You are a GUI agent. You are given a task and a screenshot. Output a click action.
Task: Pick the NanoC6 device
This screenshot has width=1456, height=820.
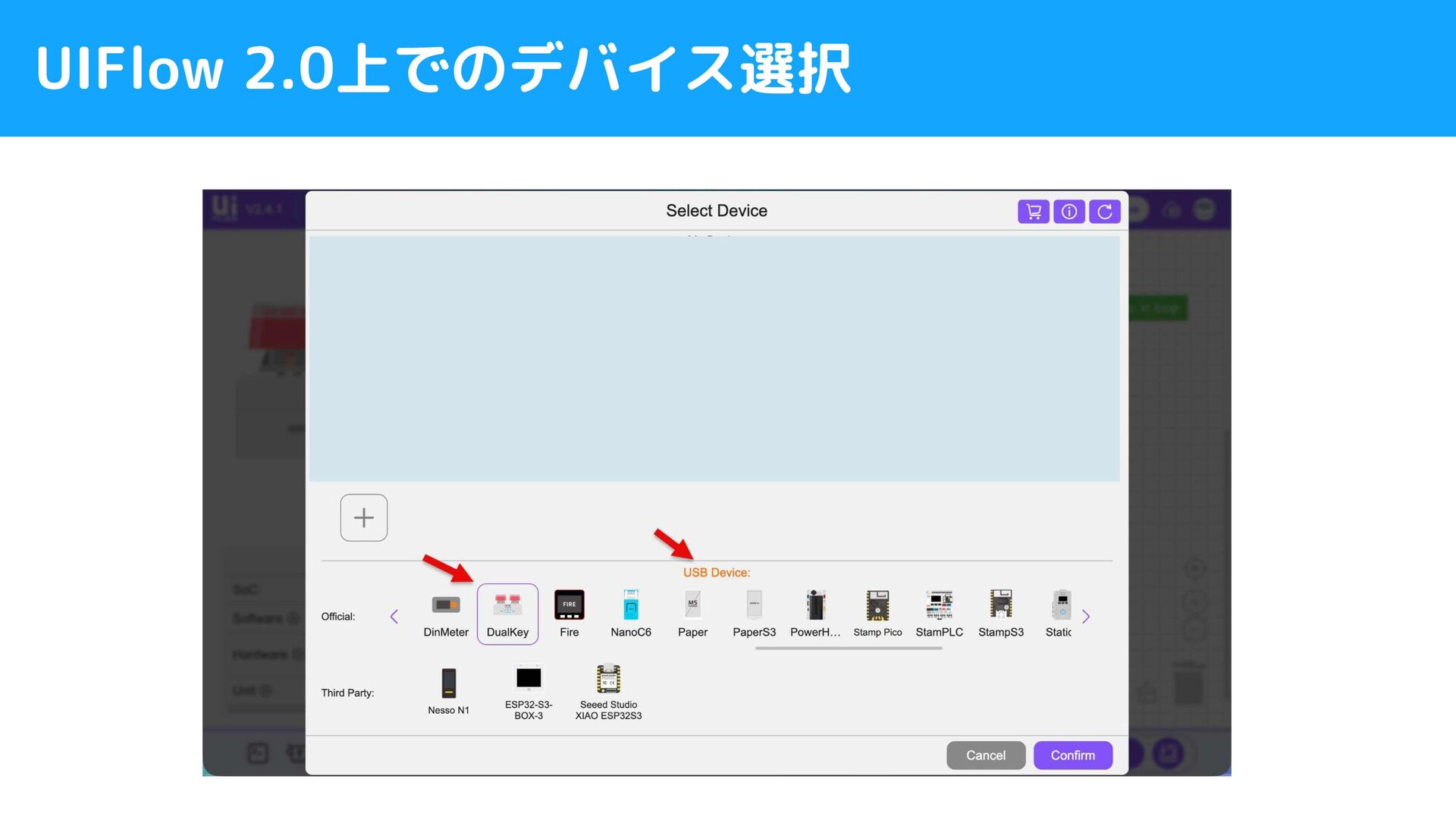coord(631,614)
